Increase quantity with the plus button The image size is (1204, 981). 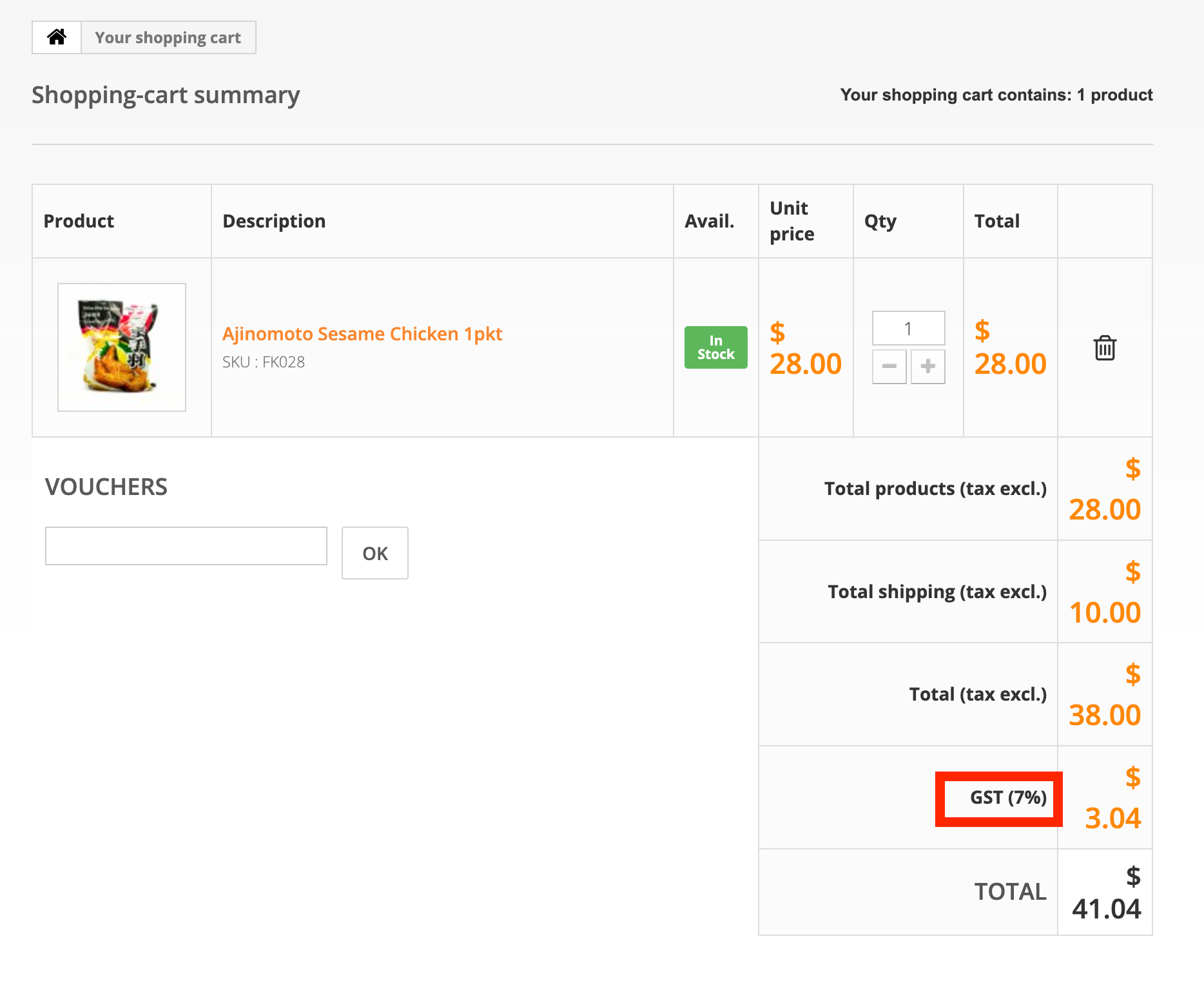coord(928,367)
